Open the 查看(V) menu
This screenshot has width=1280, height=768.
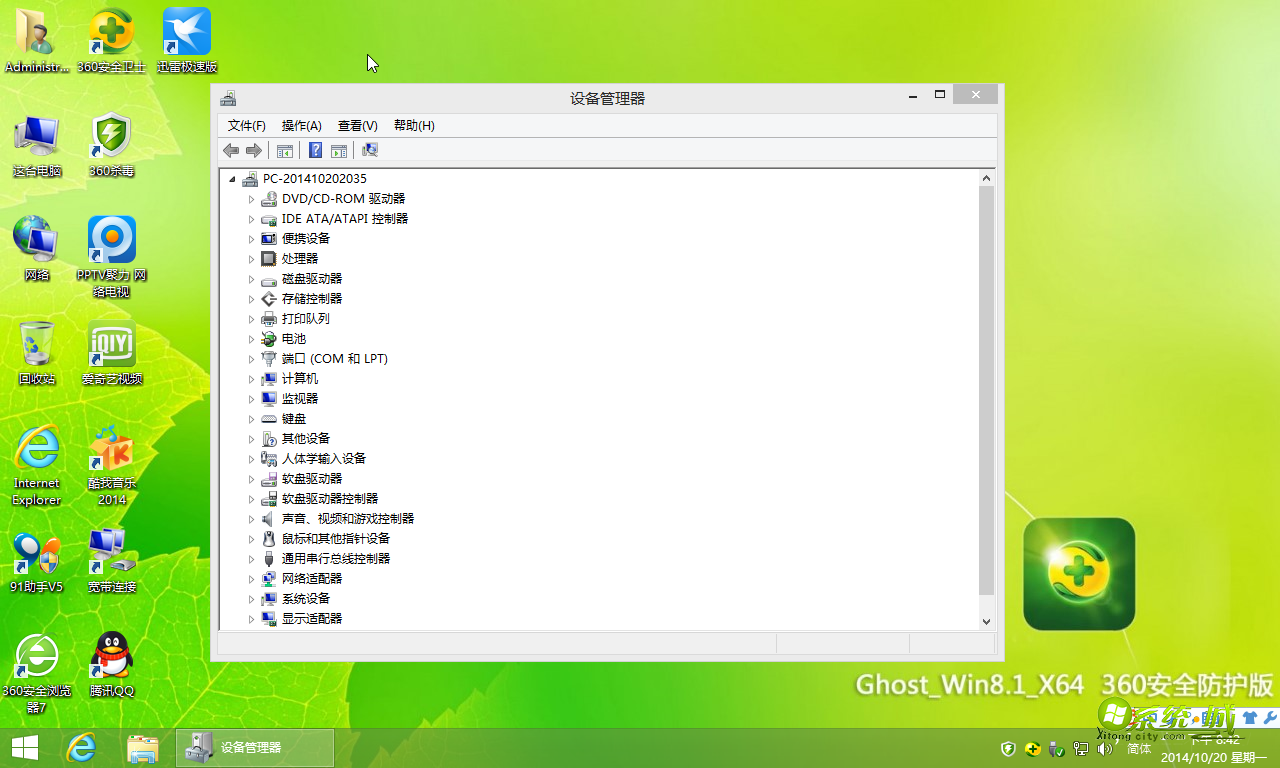[x=356, y=125]
